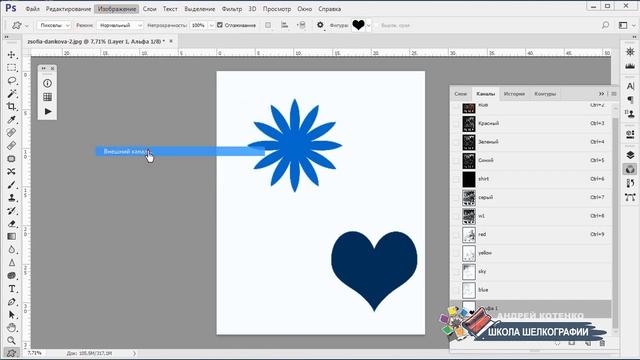Viewport: 640px width, 360px height.
Task: Toggle visibility of the Зеленый channel
Action: click(456, 142)
